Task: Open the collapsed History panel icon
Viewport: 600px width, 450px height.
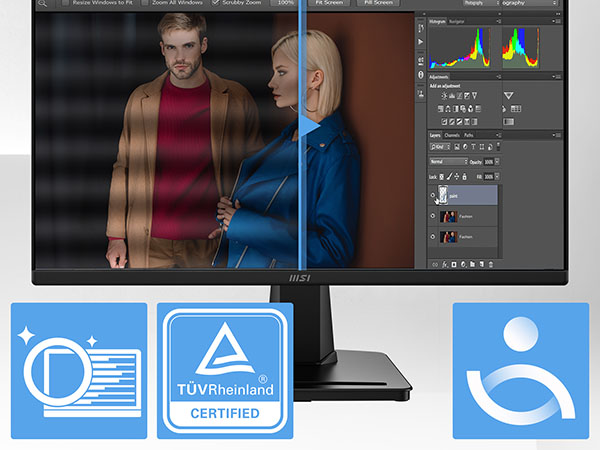Action: (421, 28)
